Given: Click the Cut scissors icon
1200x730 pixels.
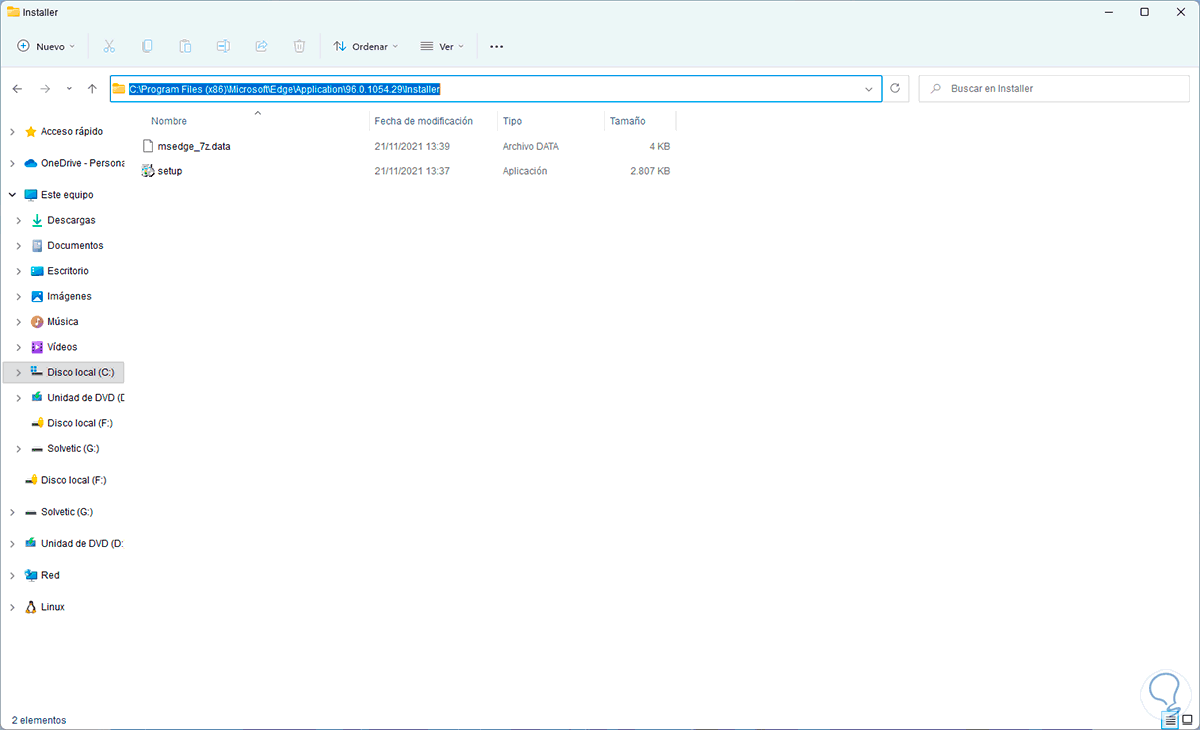Looking at the screenshot, I should coord(109,46).
